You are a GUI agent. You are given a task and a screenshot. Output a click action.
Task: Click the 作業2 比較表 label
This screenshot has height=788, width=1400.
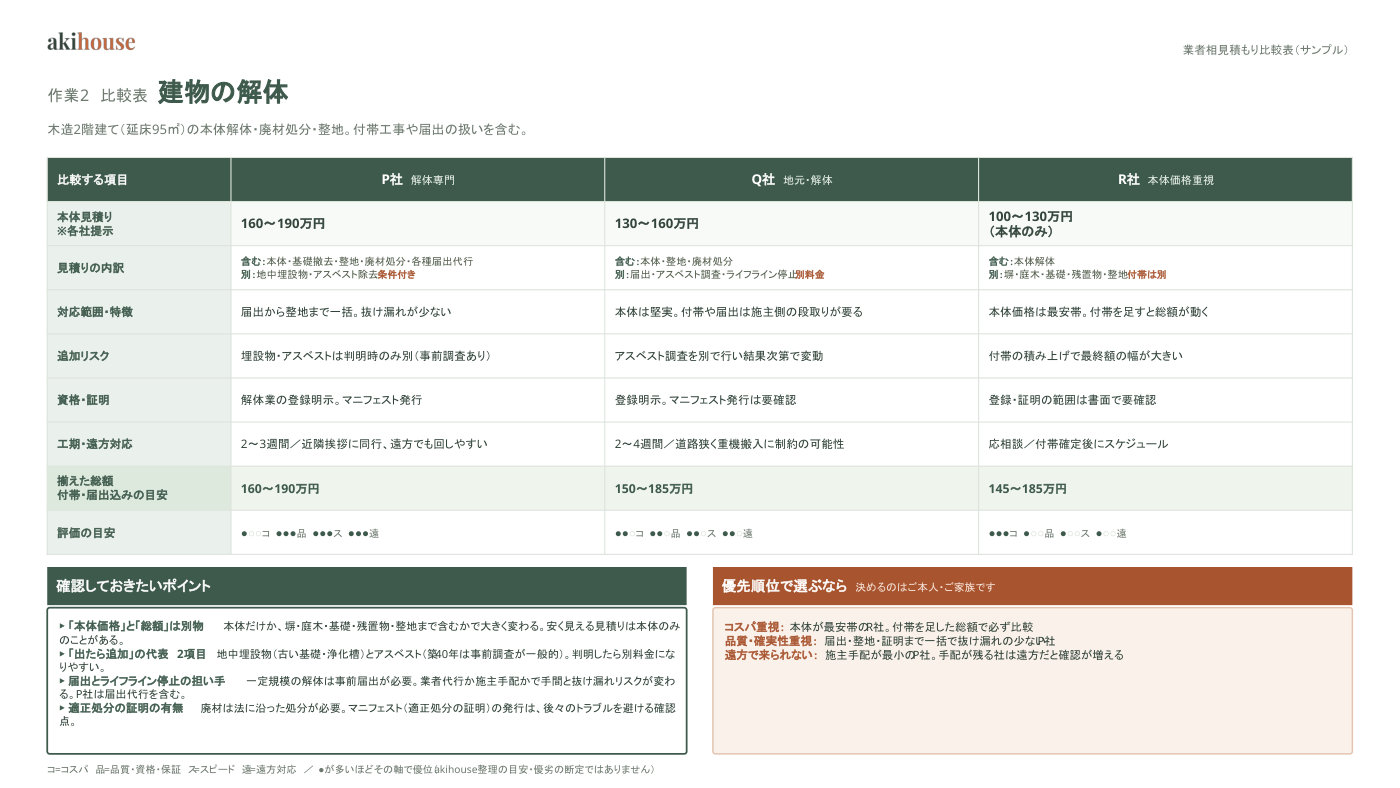click(x=98, y=96)
